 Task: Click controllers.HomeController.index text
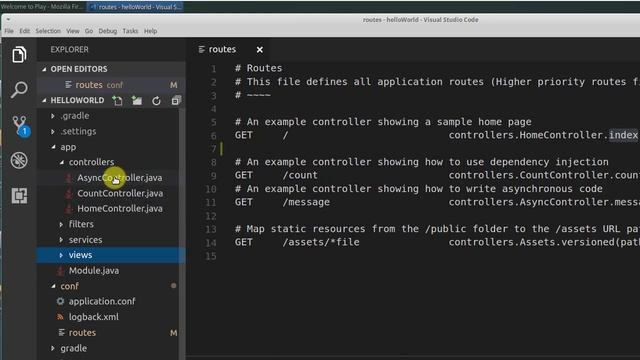[x=543, y=135]
